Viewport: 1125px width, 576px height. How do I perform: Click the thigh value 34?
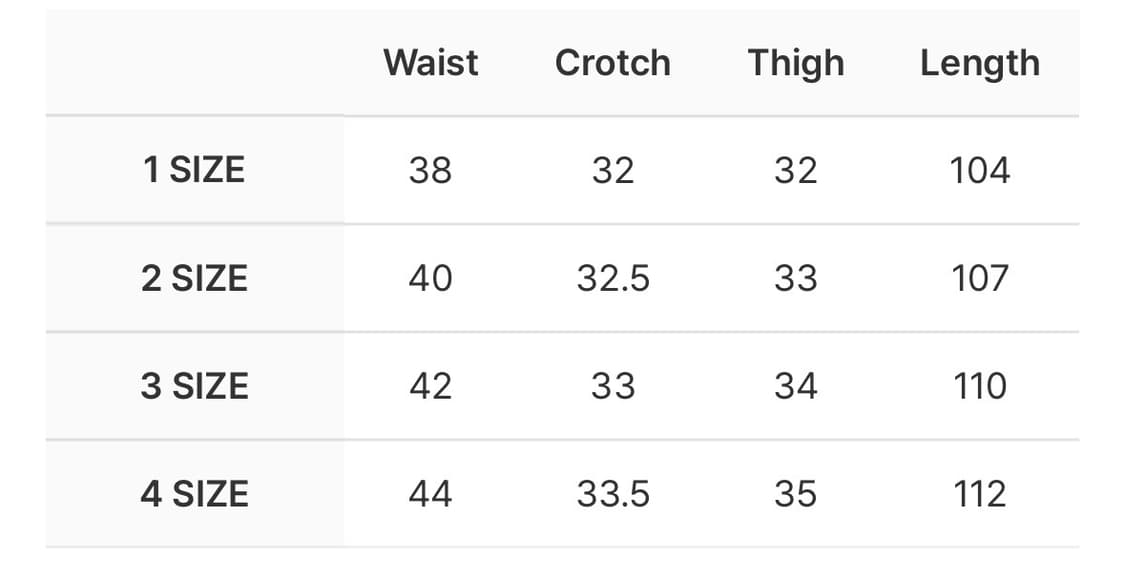pyautogui.click(x=795, y=386)
